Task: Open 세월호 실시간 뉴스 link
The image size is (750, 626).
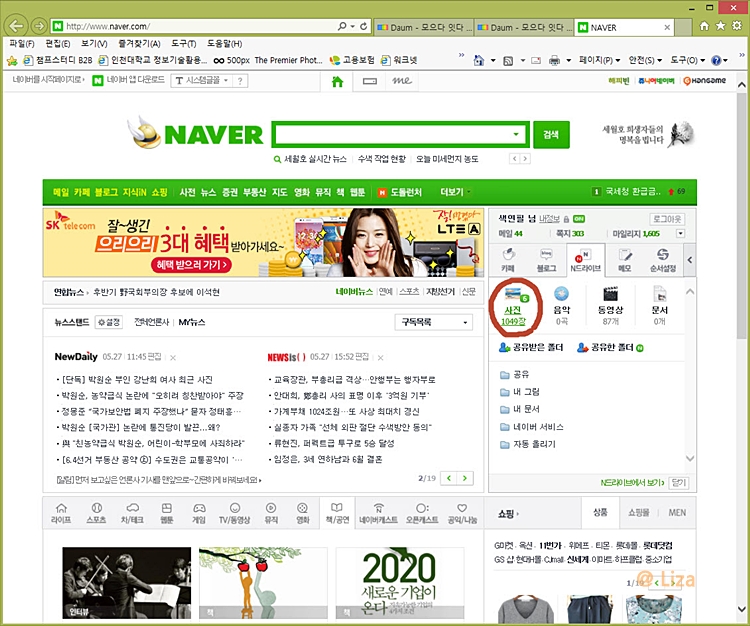Action: [x=315, y=159]
